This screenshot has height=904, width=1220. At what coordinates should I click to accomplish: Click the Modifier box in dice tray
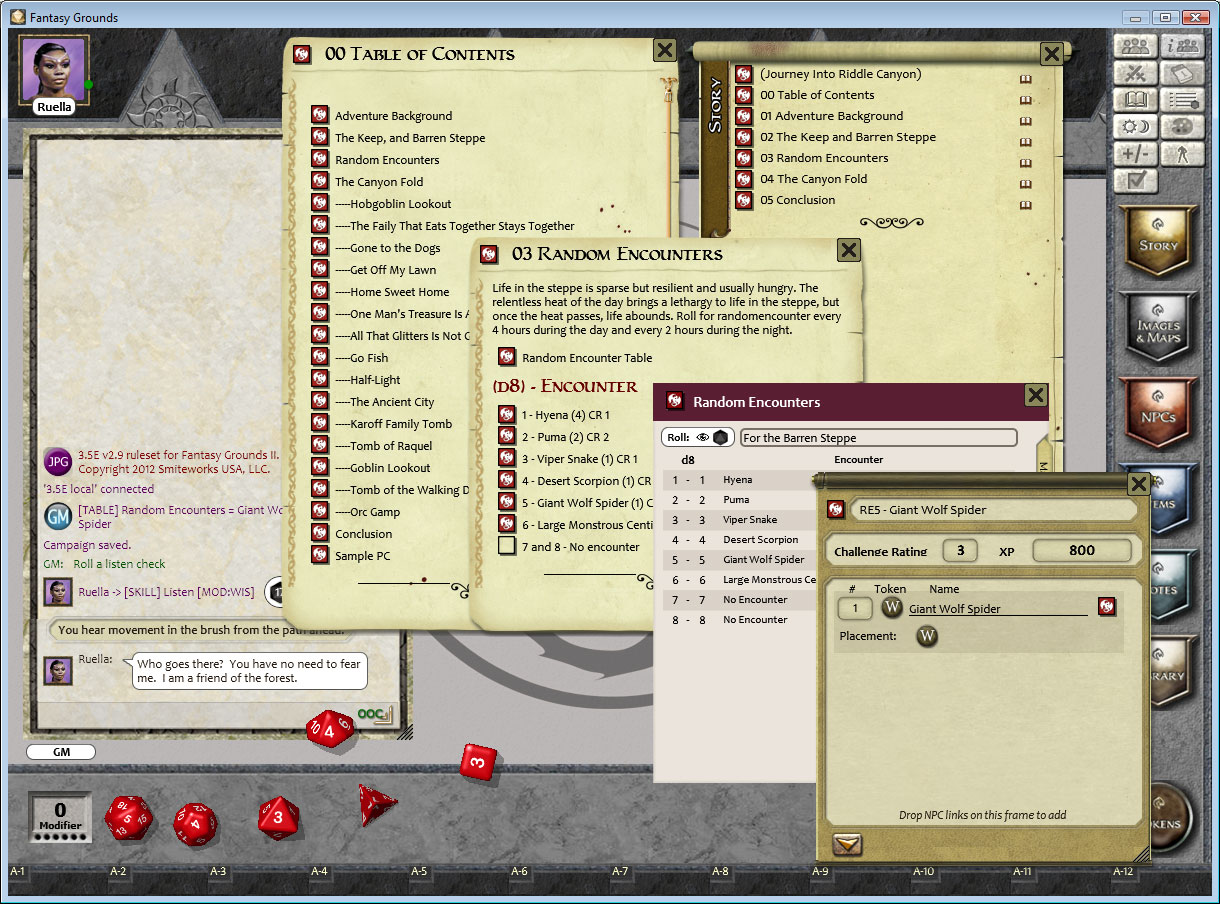pyautogui.click(x=60, y=817)
